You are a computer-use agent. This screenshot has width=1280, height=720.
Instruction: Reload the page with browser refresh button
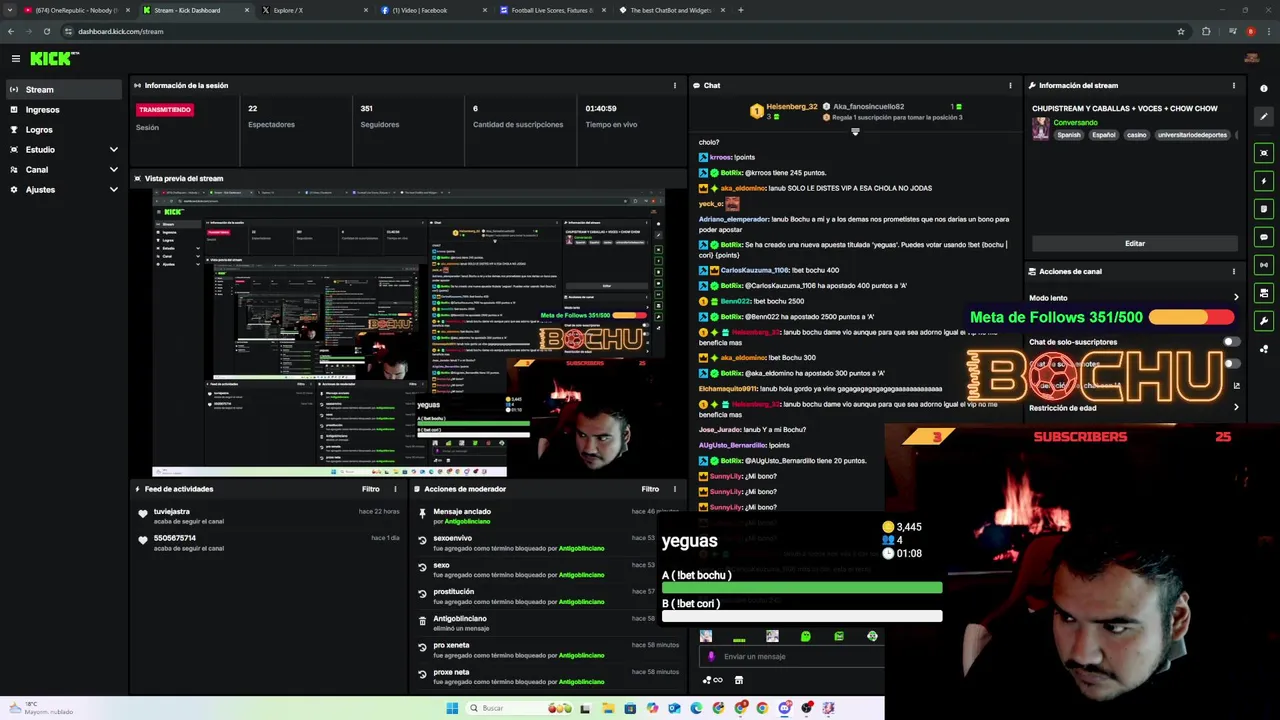pyautogui.click(x=46, y=31)
